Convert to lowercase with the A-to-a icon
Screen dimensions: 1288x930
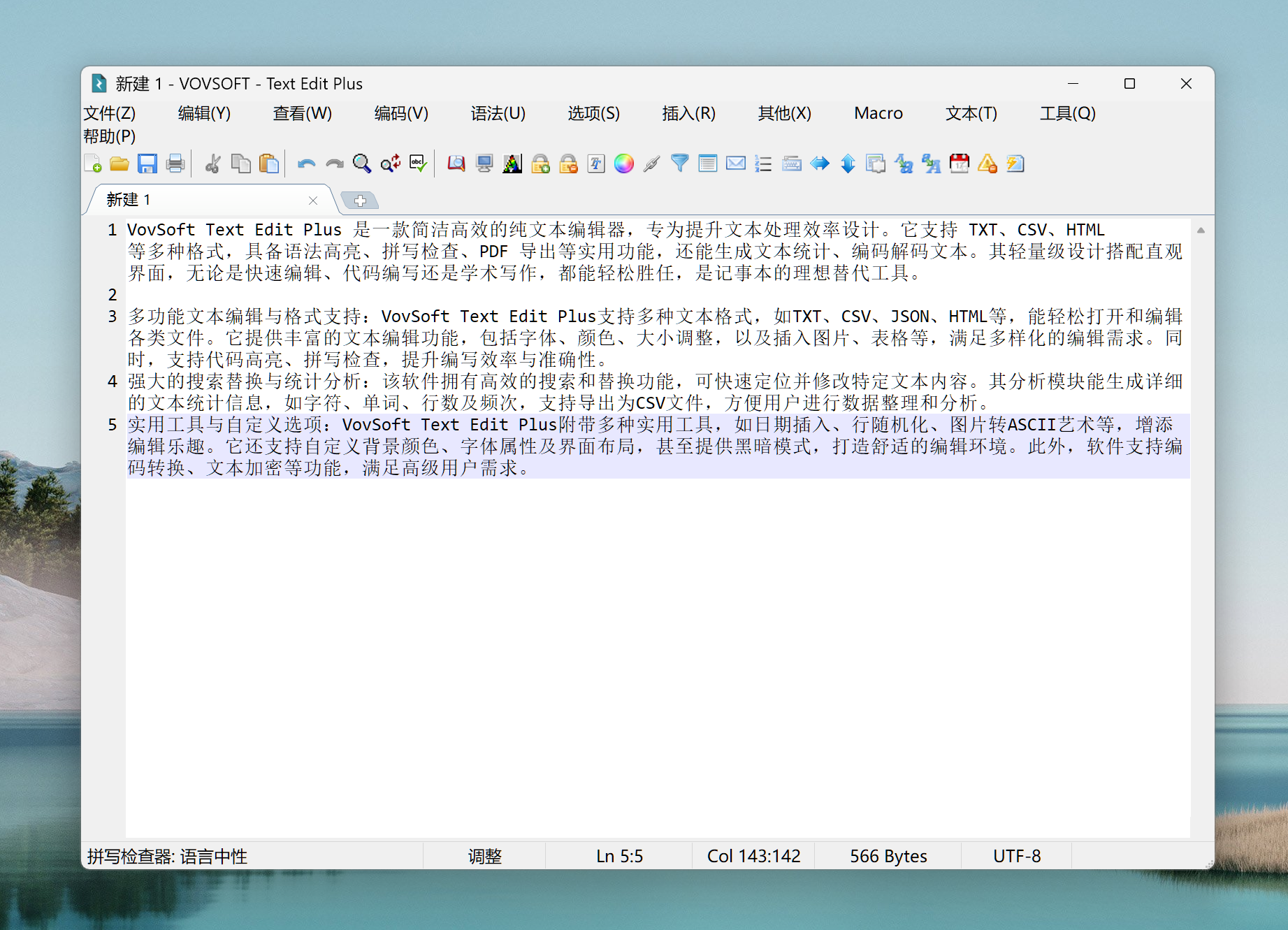point(904,164)
